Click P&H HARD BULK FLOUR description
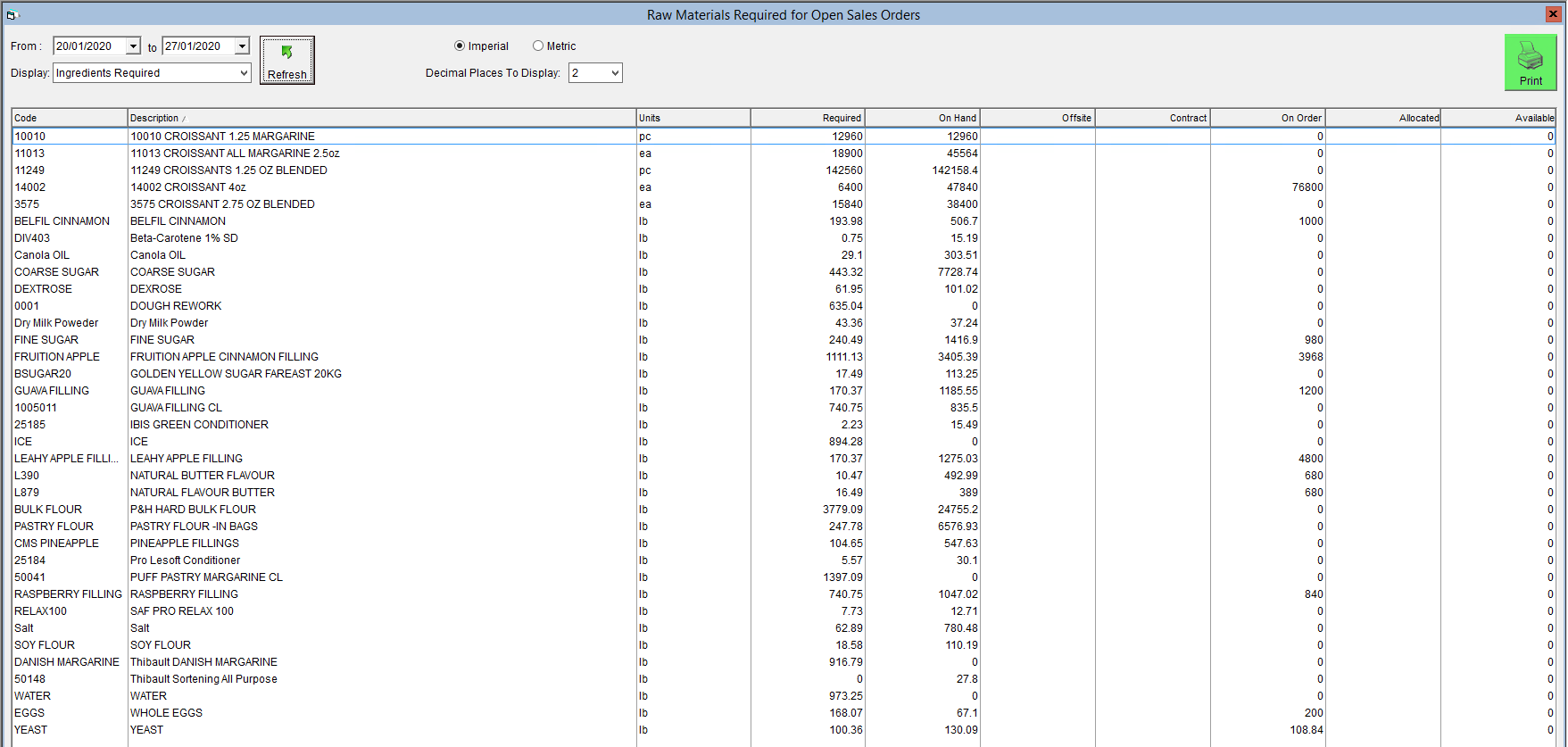 [x=193, y=510]
